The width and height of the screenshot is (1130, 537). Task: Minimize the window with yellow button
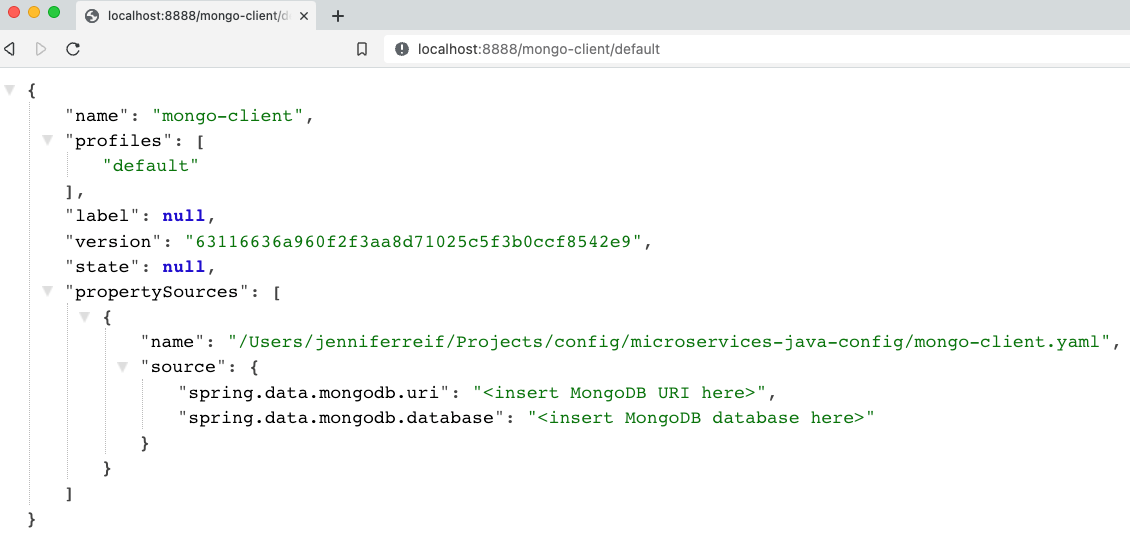pyautogui.click(x=34, y=12)
